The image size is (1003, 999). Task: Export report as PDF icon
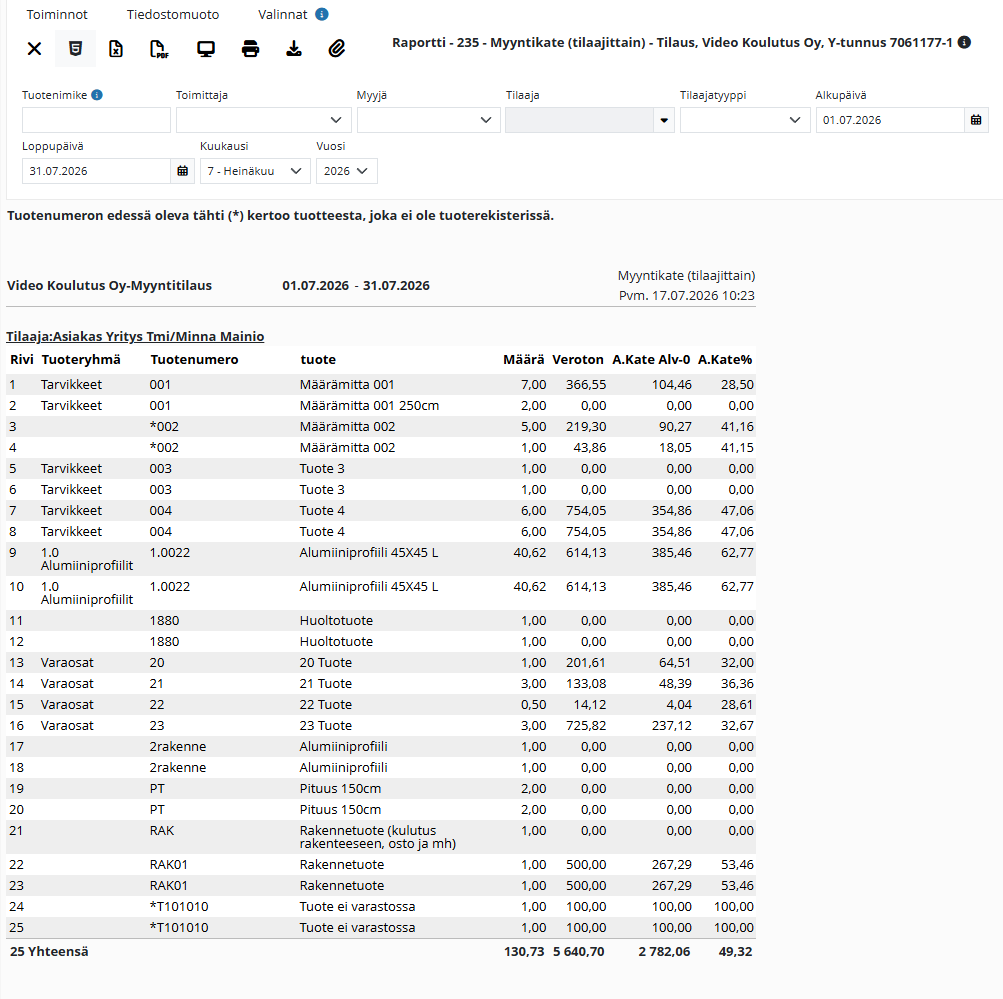[x=159, y=49]
